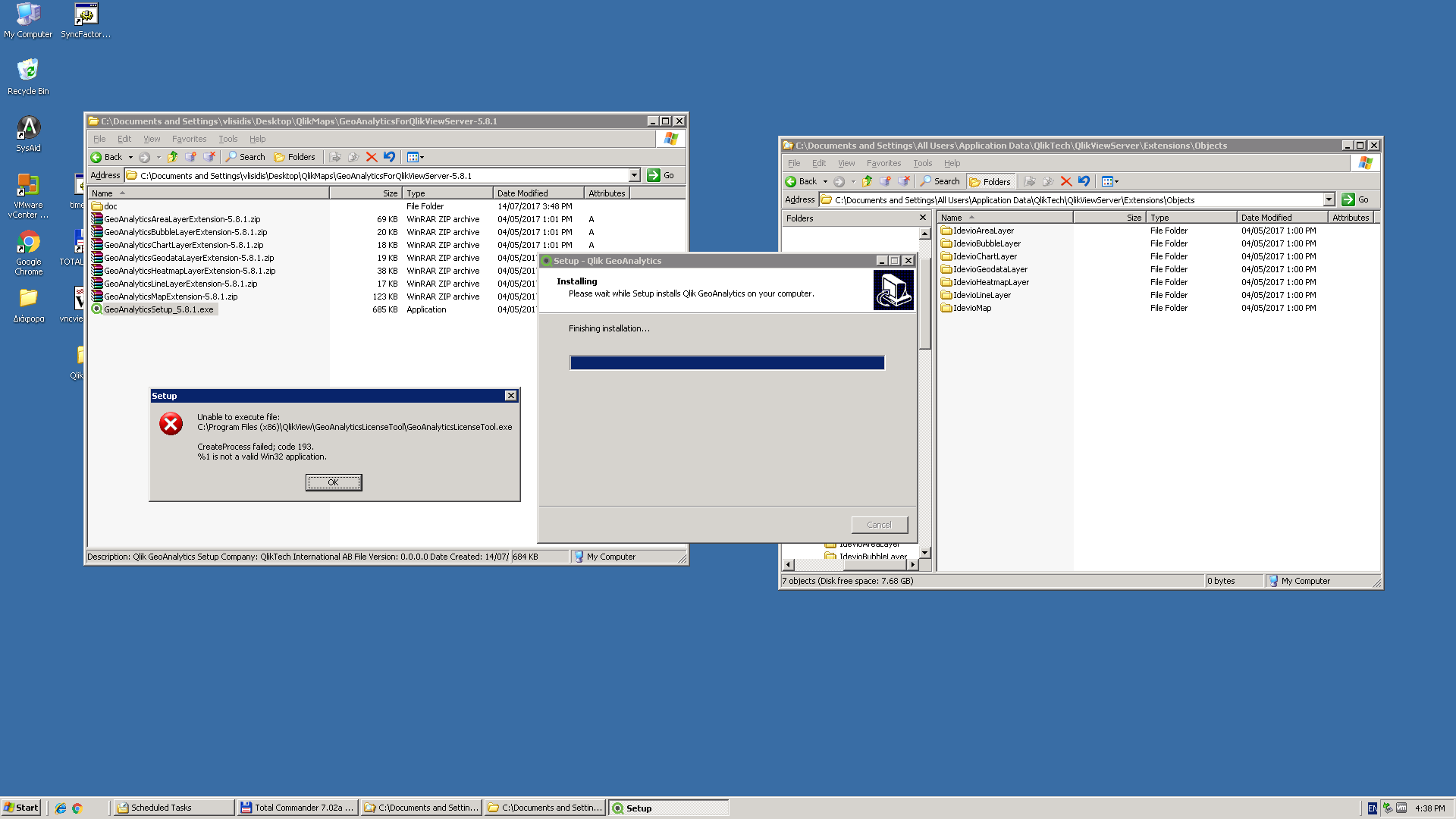Open File menu in GeoAnalyticsForQlikViewServer window

point(99,139)
